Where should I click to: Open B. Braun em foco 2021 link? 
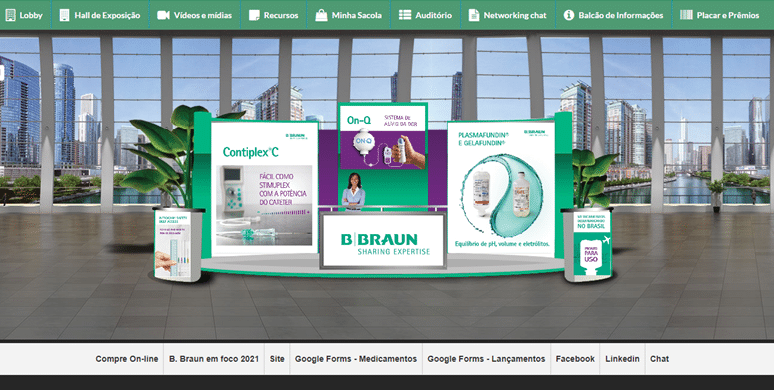214,359
